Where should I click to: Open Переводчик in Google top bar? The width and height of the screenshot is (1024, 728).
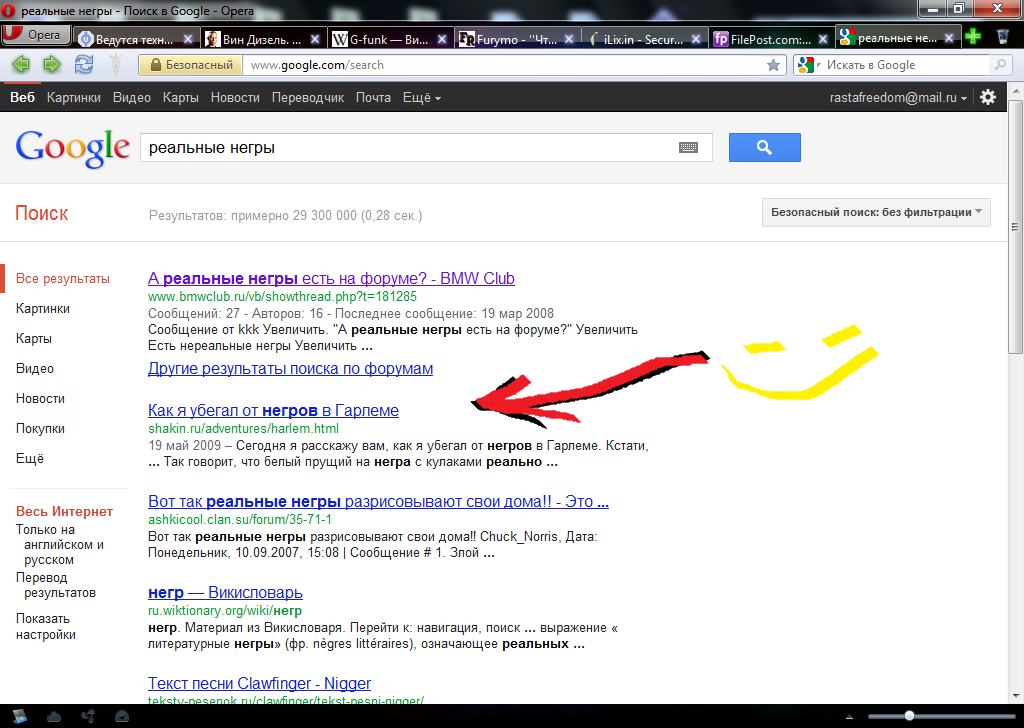click(308, 97)
